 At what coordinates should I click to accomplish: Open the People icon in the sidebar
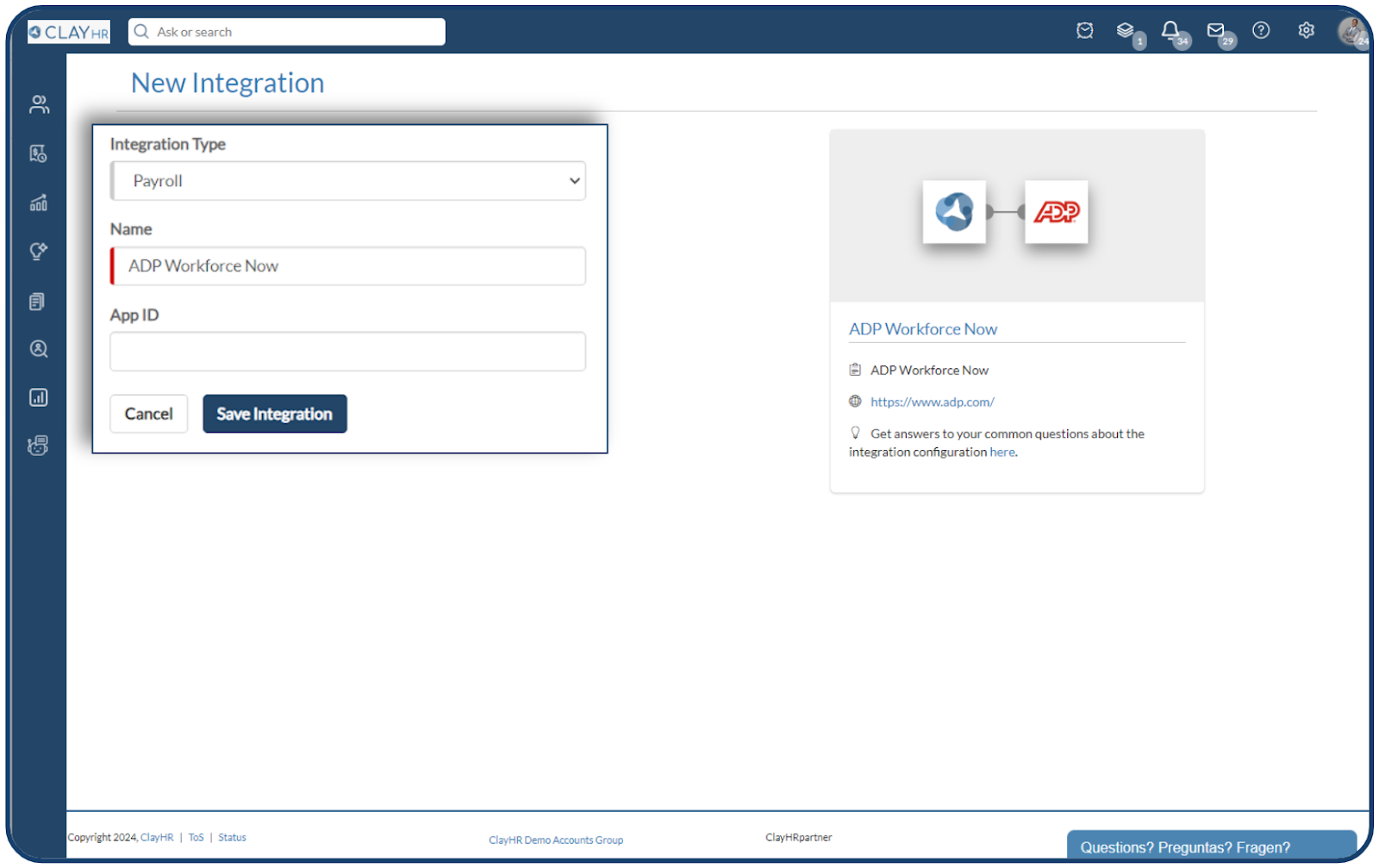click(x=39, y=104)
